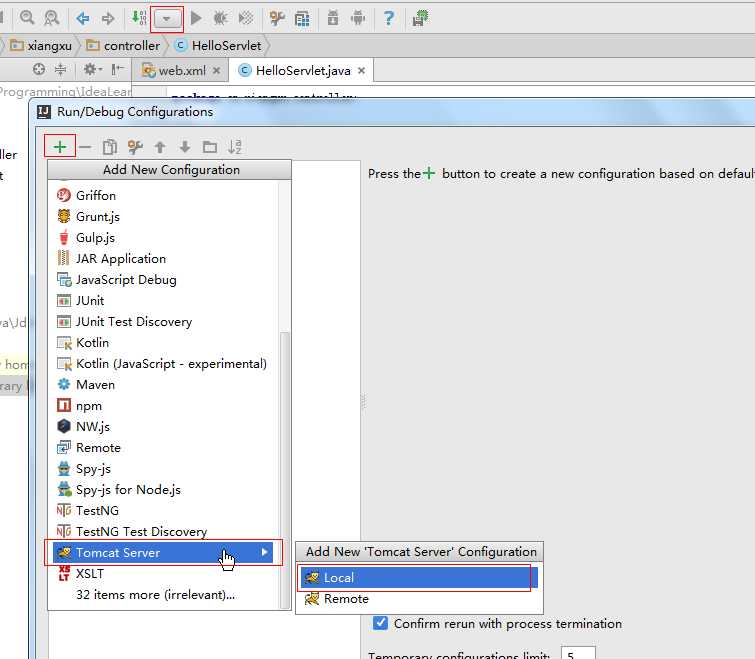
Task: Click the Move Down arrow icon in dialog
Action: (x=185, y=147)
